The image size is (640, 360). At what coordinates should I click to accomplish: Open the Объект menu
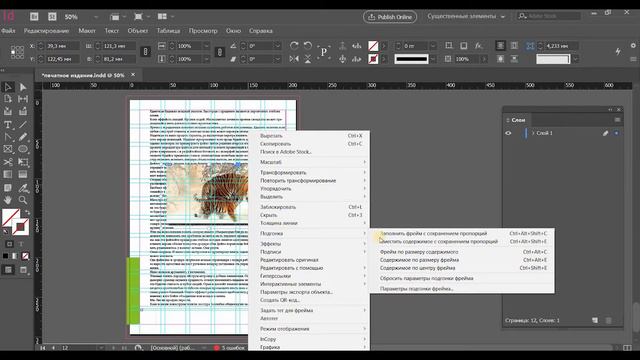tap(138, 31)
